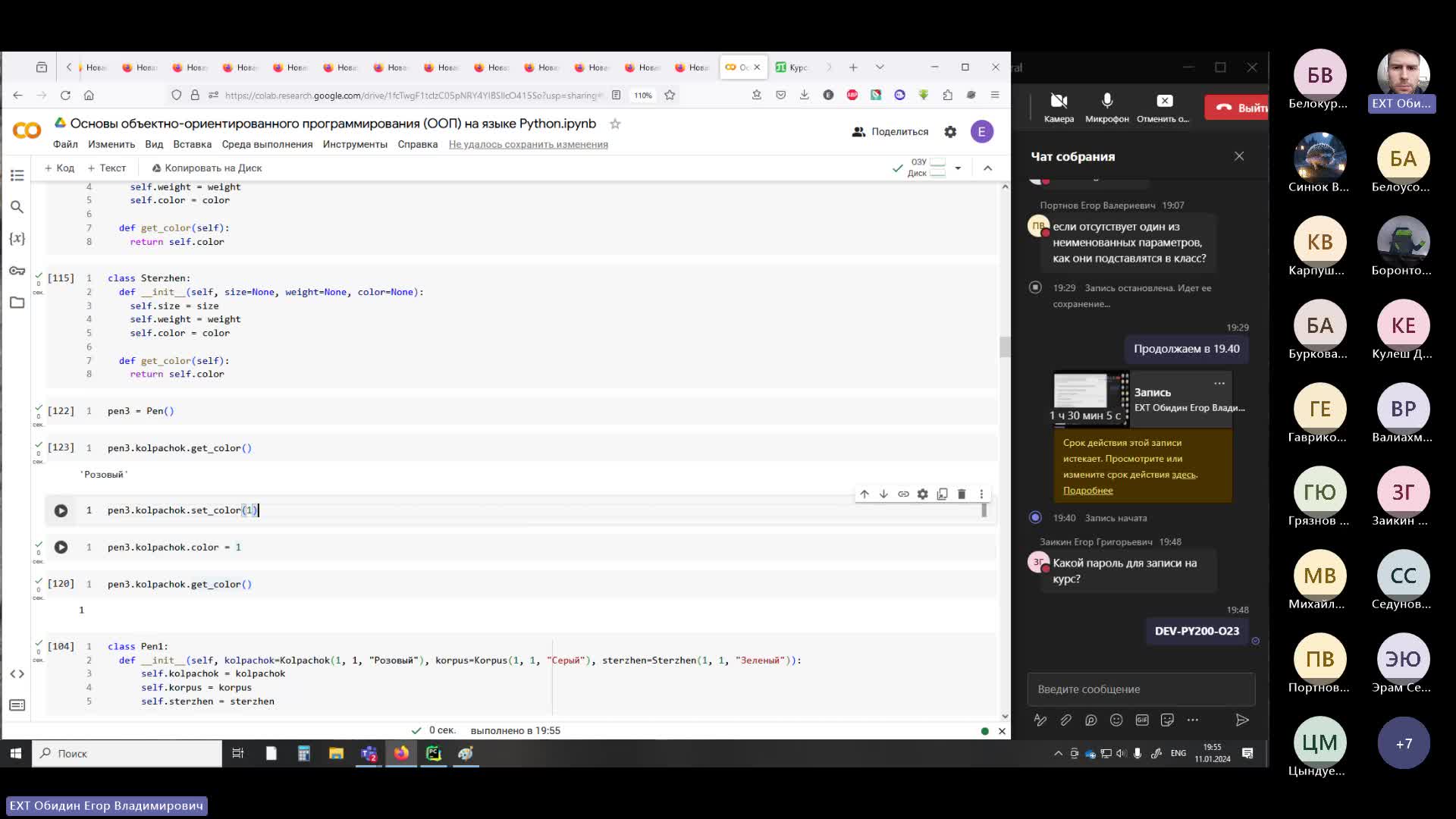The image size is (1456, 819).
Task: Add a text cell with Текст
Action: tap(106, 168)
